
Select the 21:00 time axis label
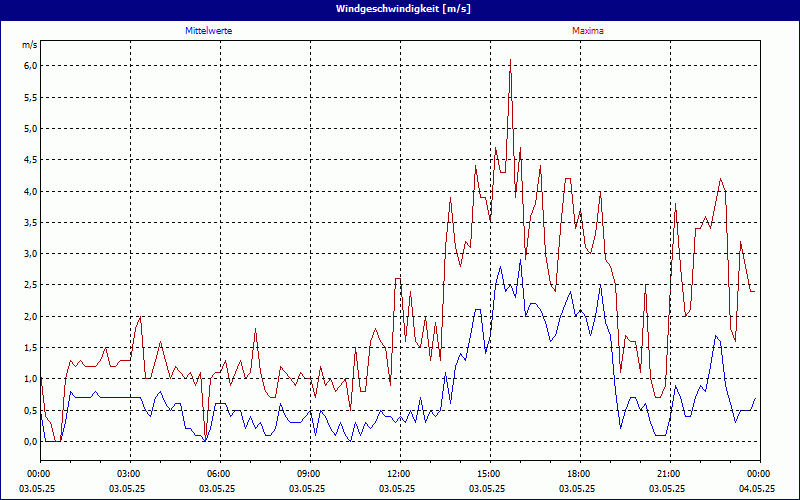(x=669, y=474)
